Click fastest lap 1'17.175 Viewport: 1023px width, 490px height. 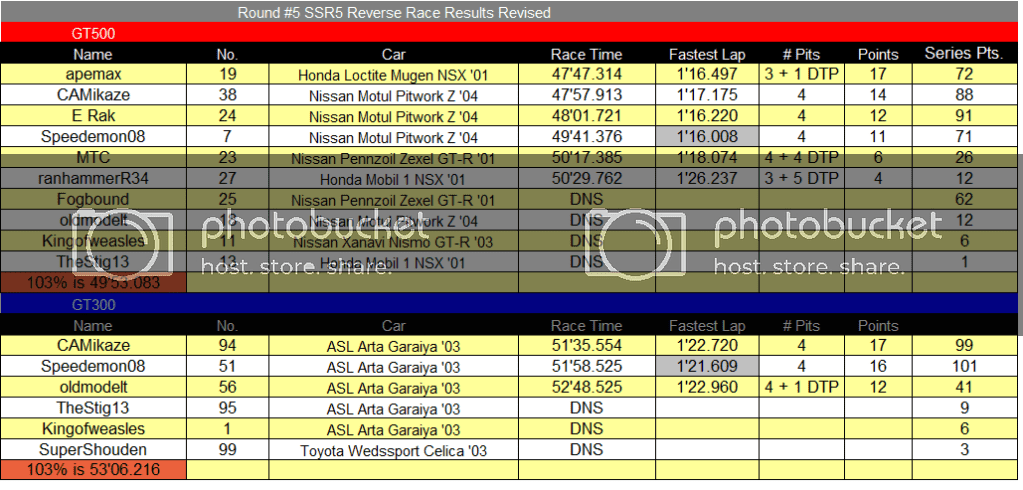(x=707, y=95)
